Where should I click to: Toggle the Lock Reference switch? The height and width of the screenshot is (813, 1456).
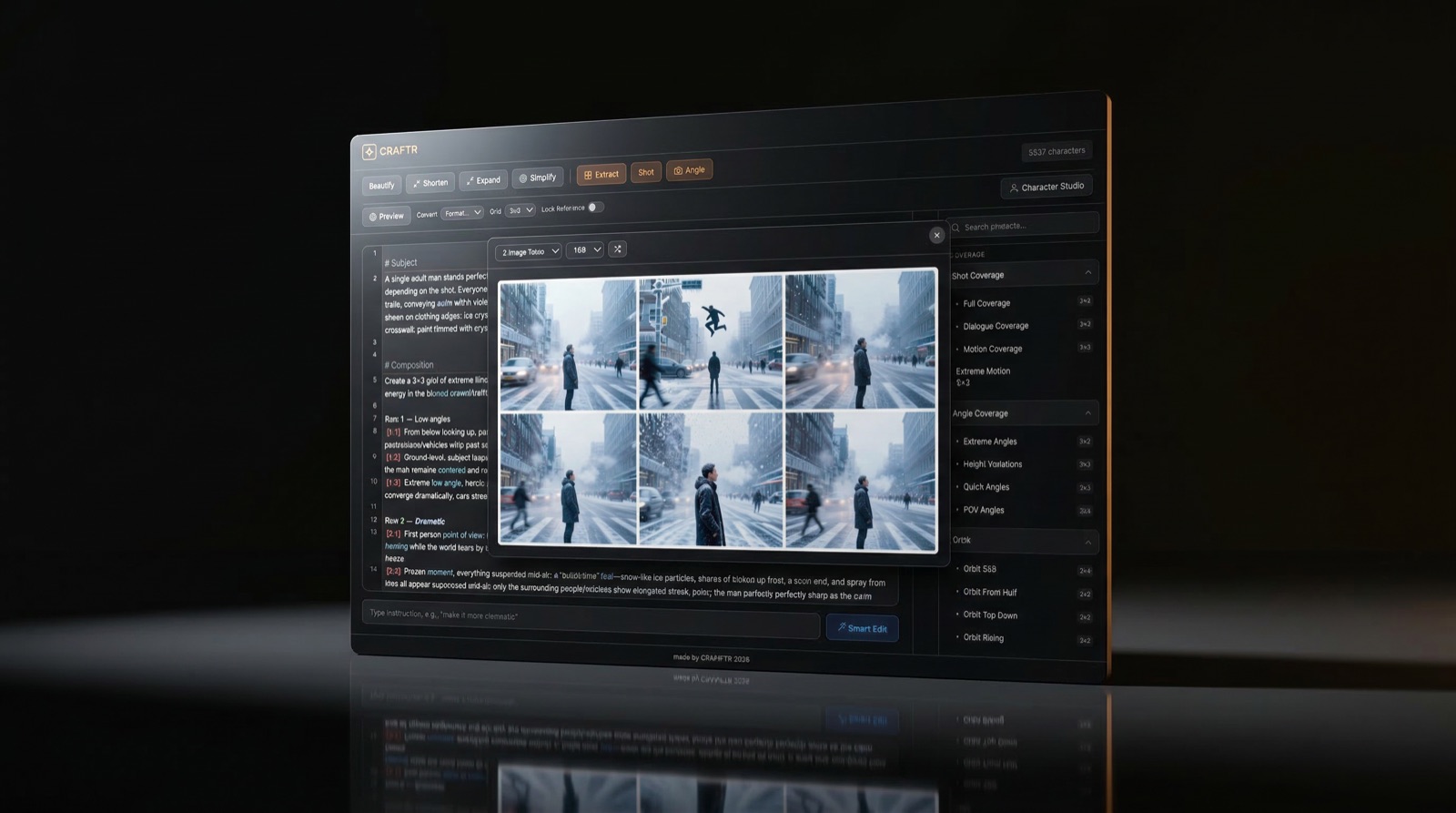[594, 208]
